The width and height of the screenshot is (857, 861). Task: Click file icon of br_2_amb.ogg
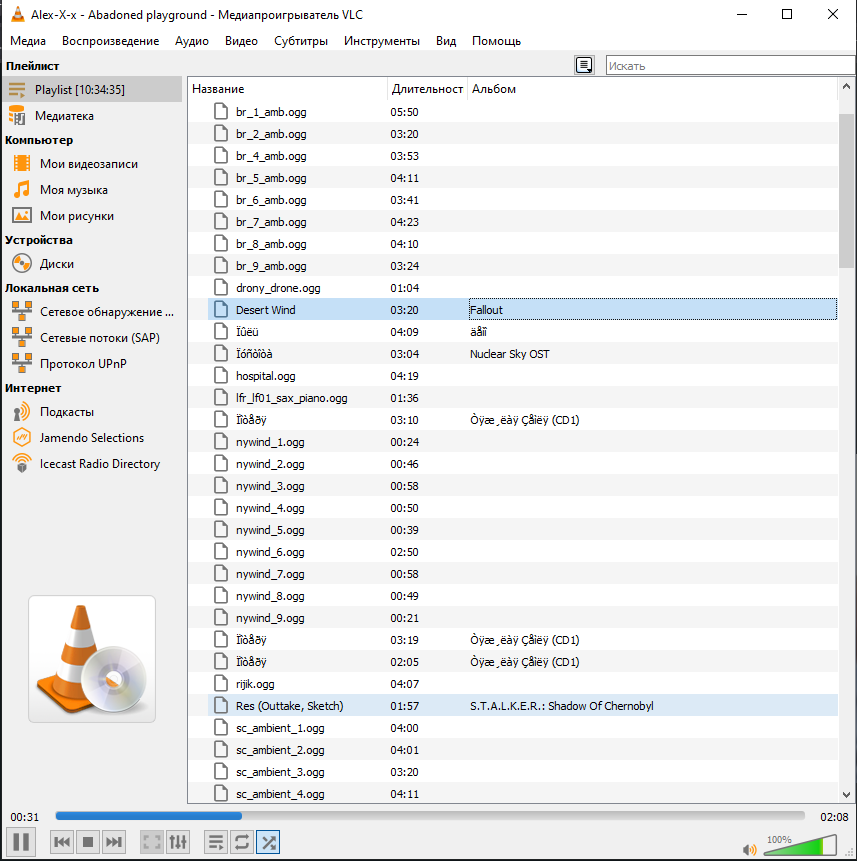click(x=221, y=134)
